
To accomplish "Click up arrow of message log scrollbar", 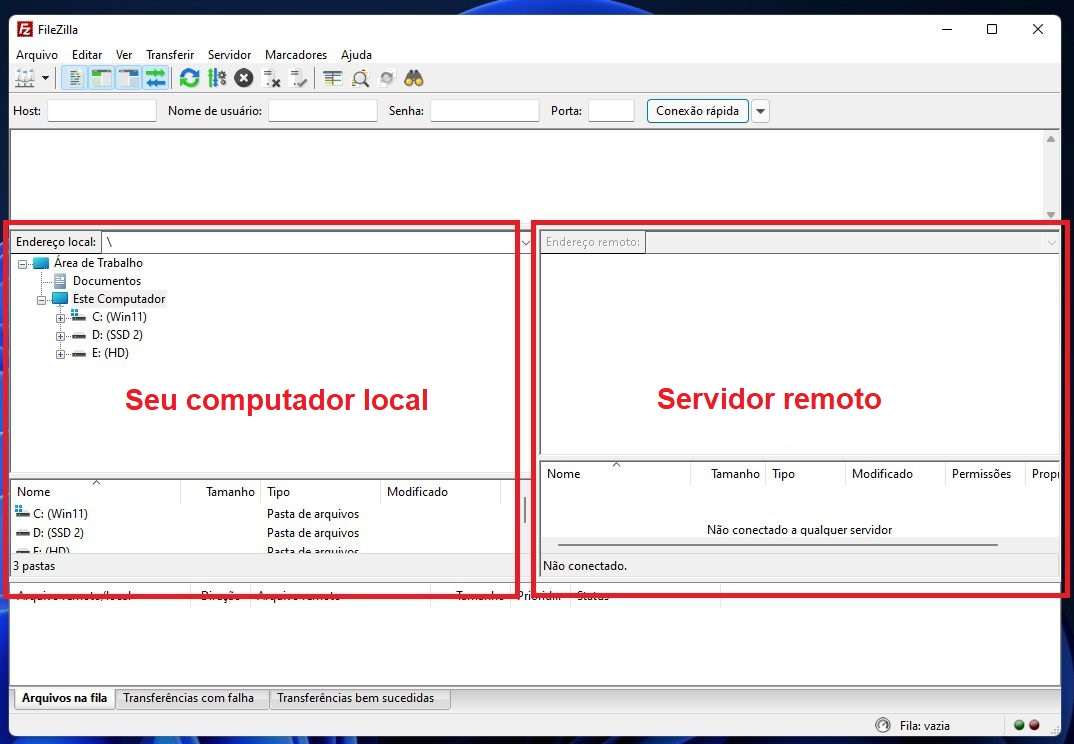I will [1051, 139].
